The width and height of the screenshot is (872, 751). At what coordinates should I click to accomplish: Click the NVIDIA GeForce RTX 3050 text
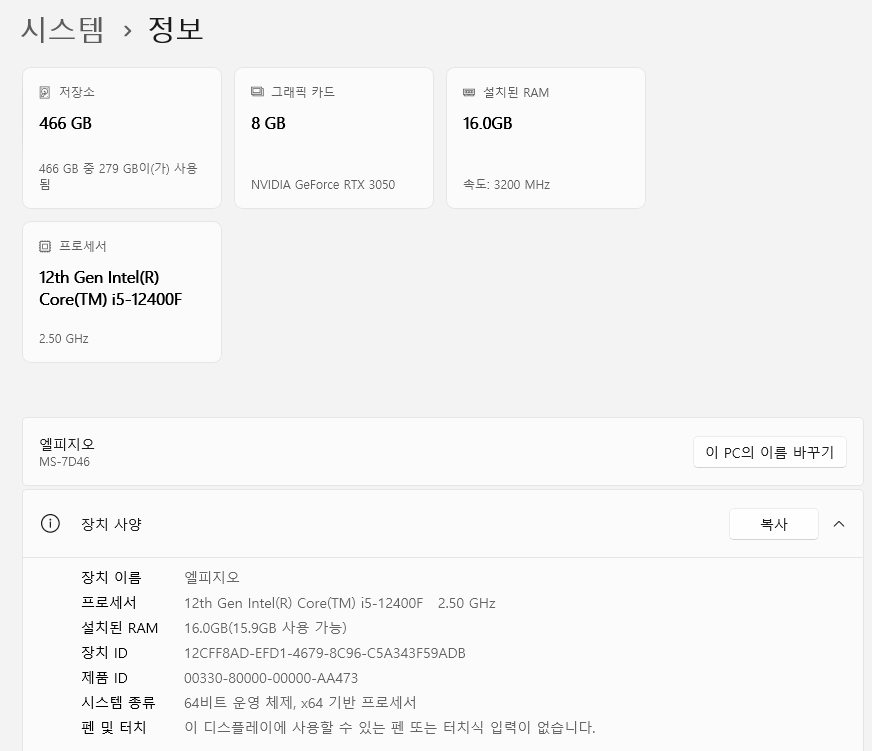tap(323, 185)
